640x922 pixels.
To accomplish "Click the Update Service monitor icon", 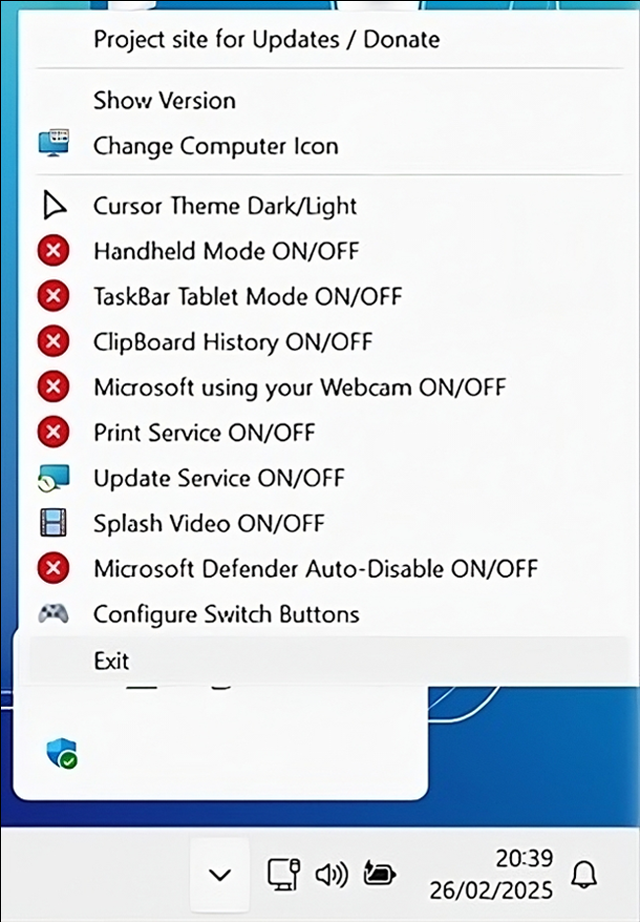I will [53, 479].
